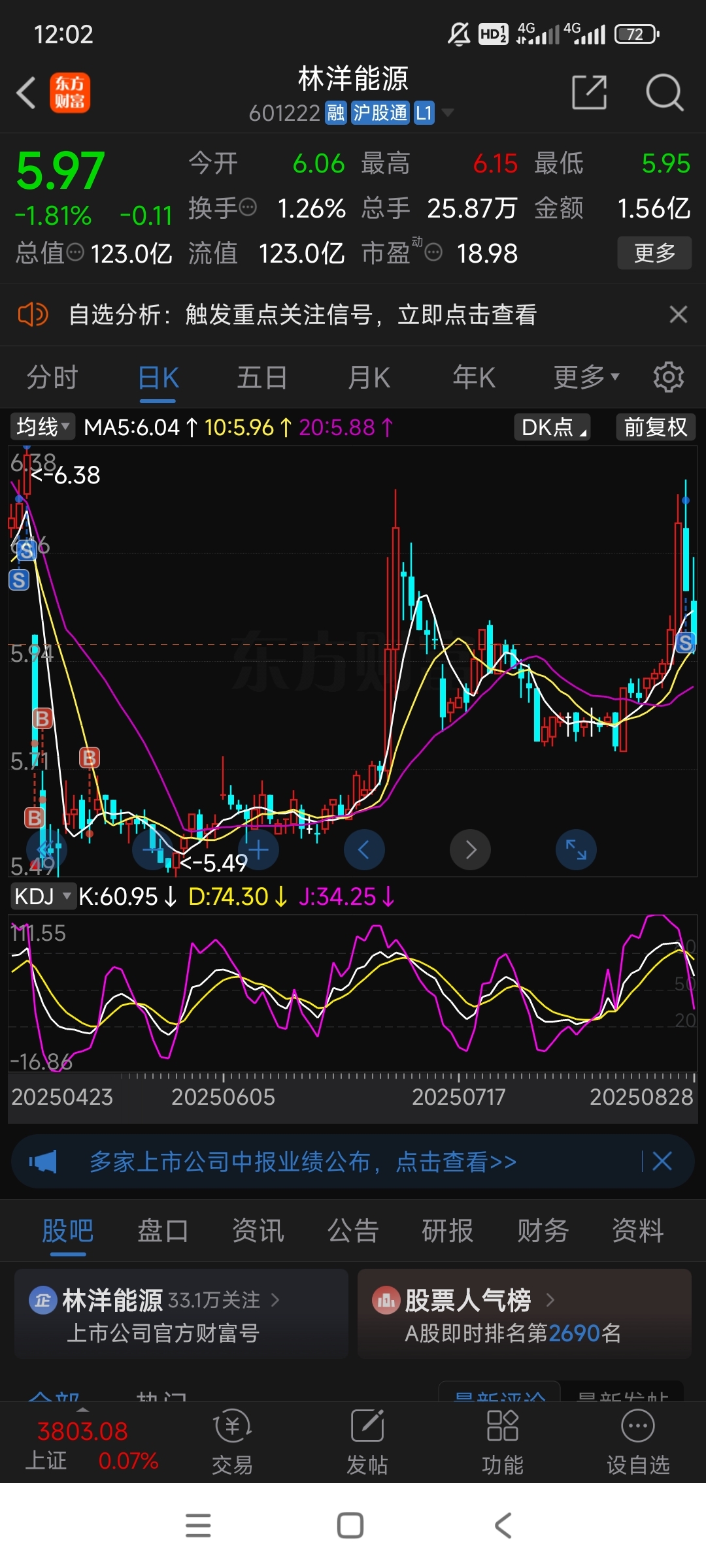Tap the back arrow in the header
This screenshot has width=706, height=1568.
[26, 93]
